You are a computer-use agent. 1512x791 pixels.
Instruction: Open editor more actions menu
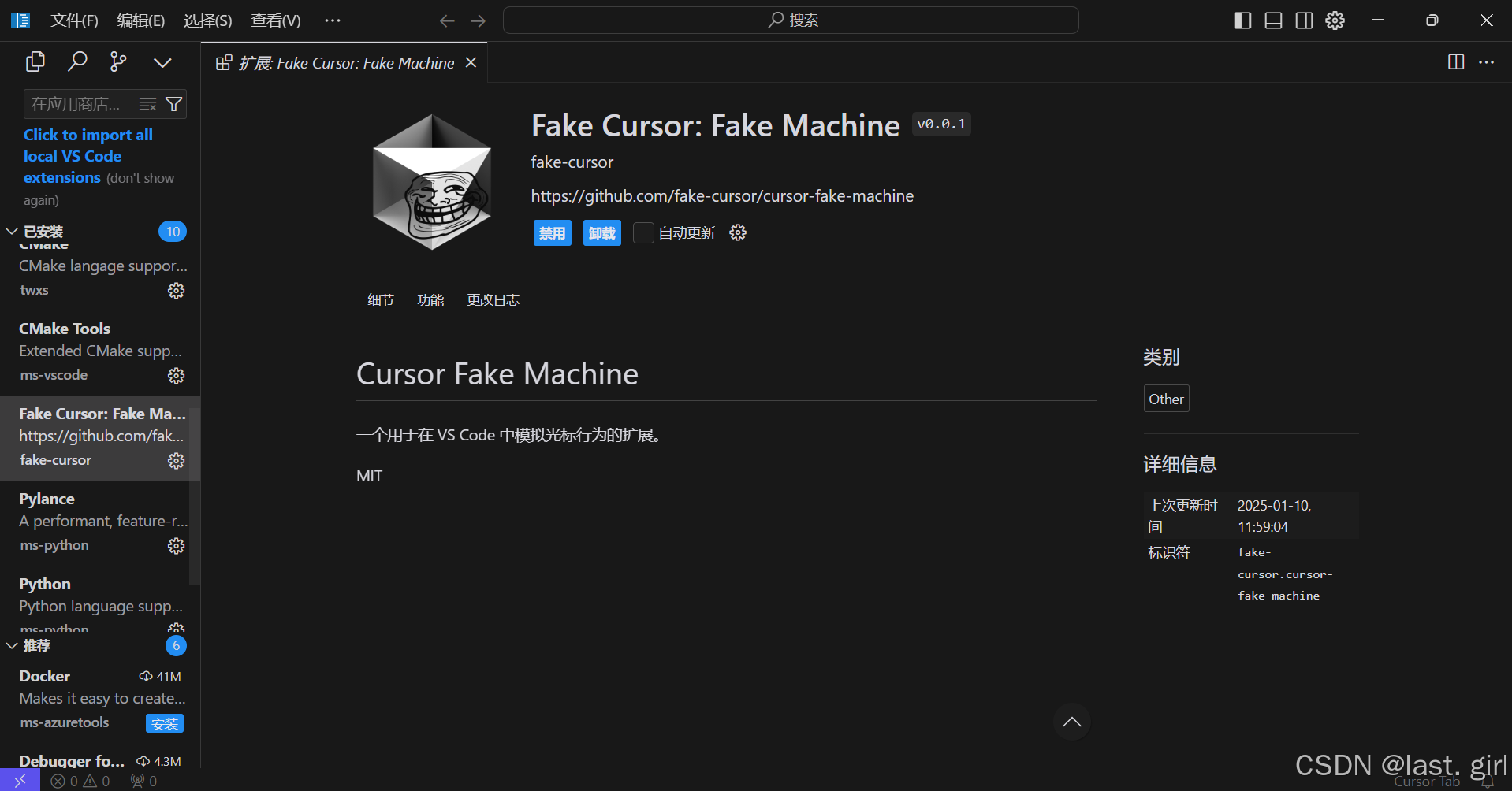pyautogui.click(x=1487, y=62)
